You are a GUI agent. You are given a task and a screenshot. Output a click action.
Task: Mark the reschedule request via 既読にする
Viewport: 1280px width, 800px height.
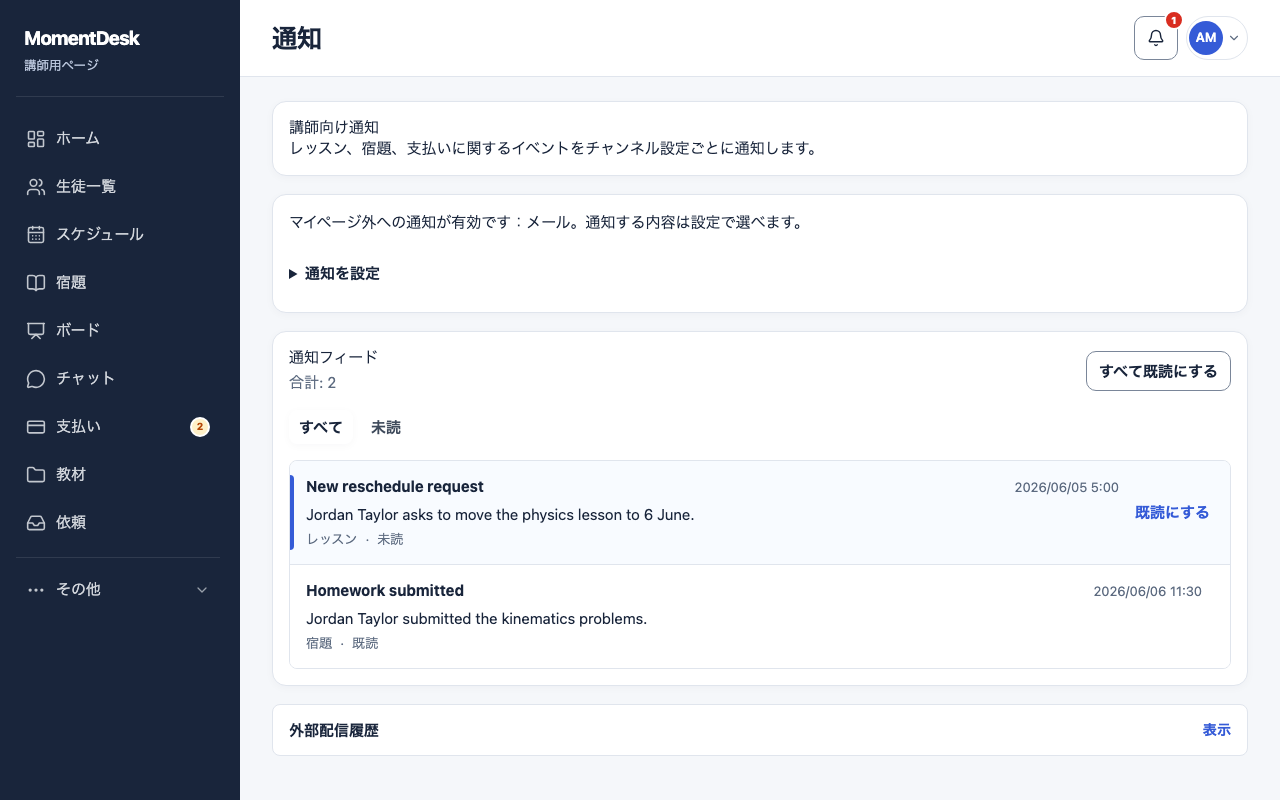(x=1172, y=512)
